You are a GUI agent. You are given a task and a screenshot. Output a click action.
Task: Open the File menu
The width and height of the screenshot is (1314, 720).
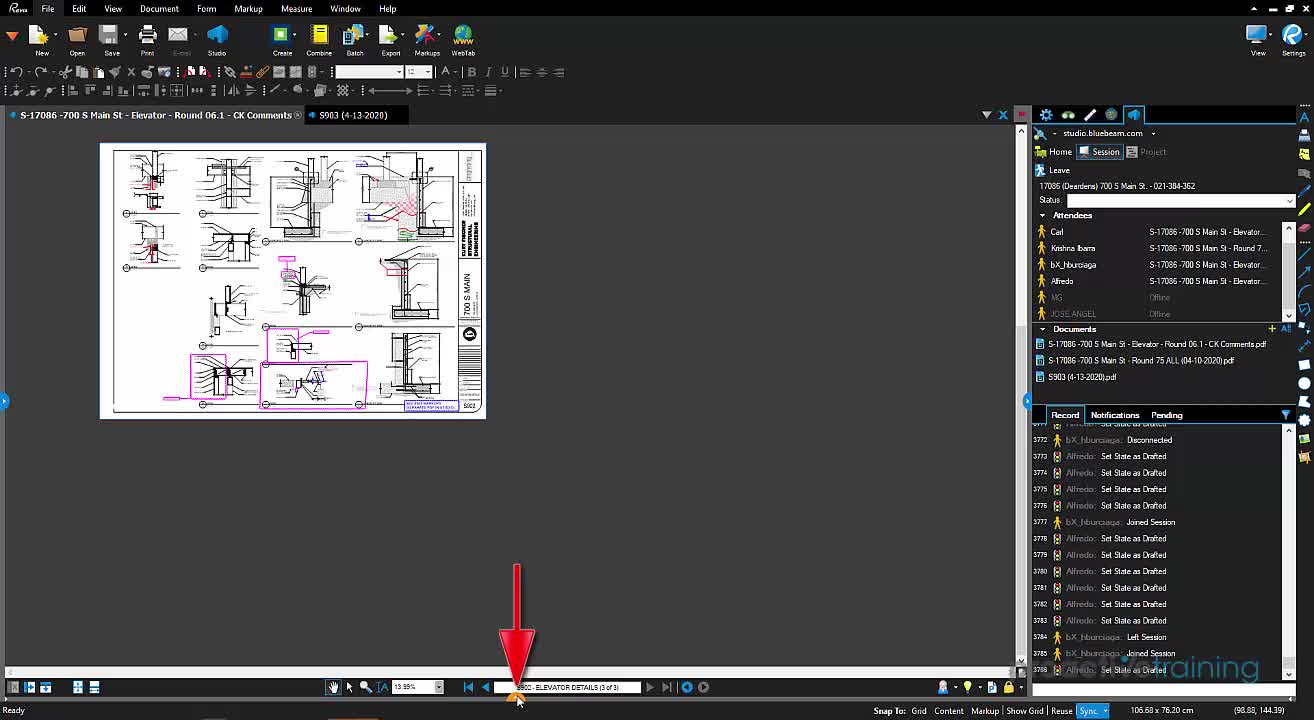47,9
